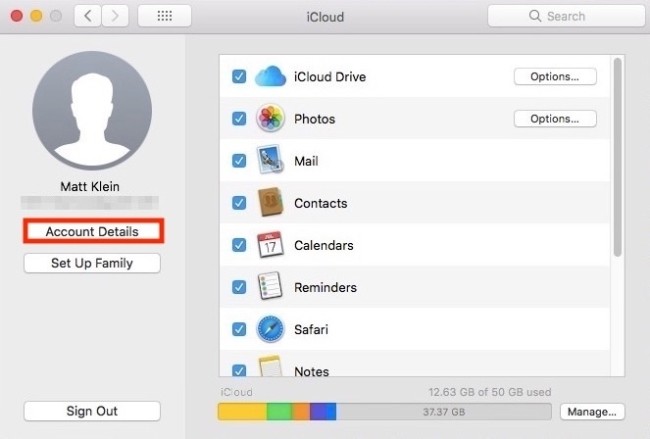Open Manage storage button

coord(592,412)
